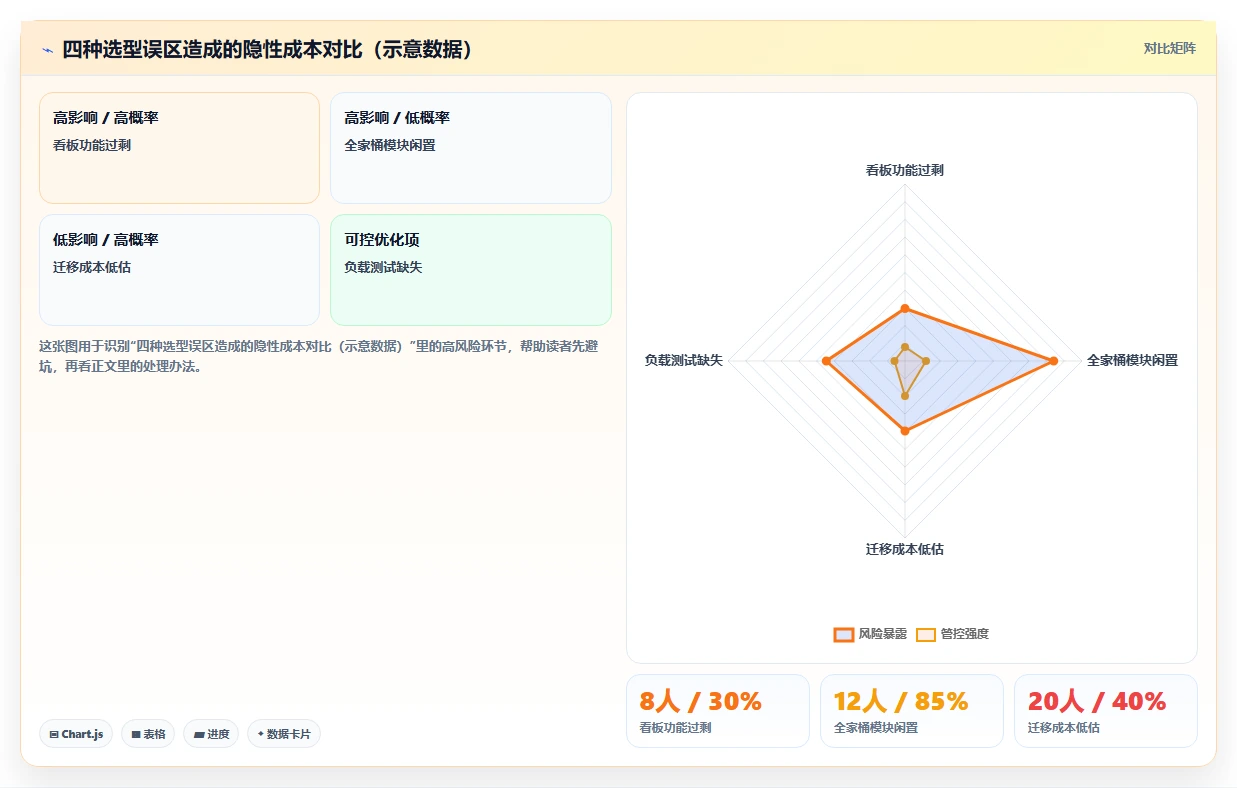
Task: Click the 风险暴露 legend label
Action: pos(882,634)
